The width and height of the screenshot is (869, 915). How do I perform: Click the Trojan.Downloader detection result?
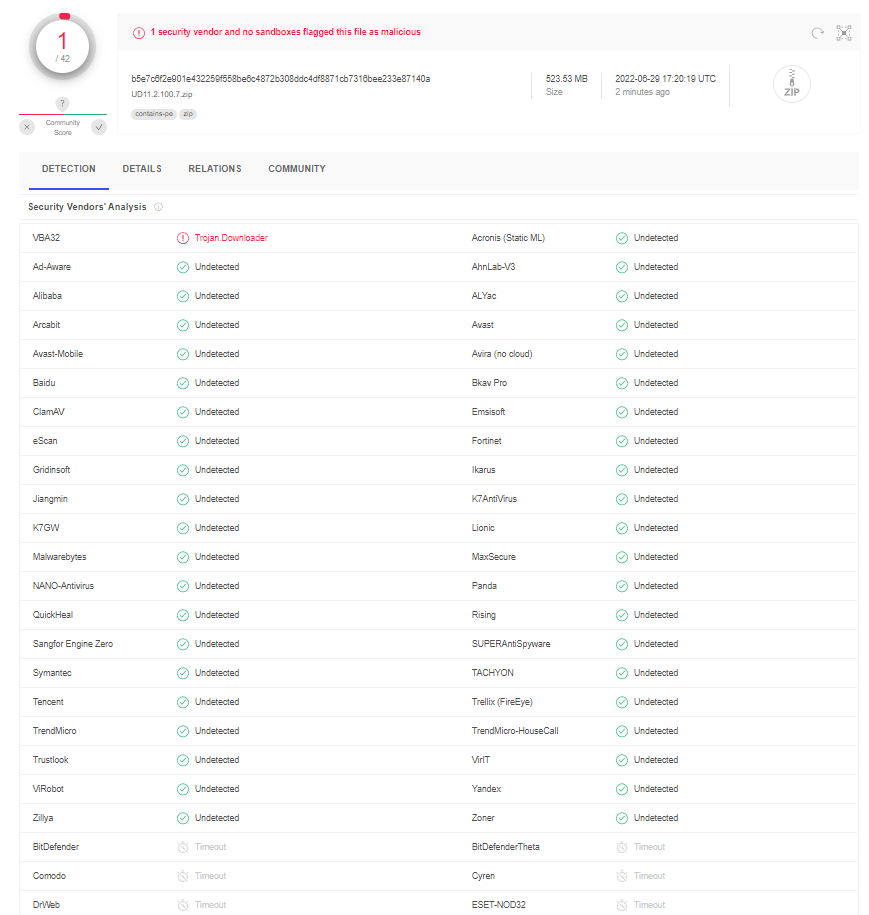point(231,238)
